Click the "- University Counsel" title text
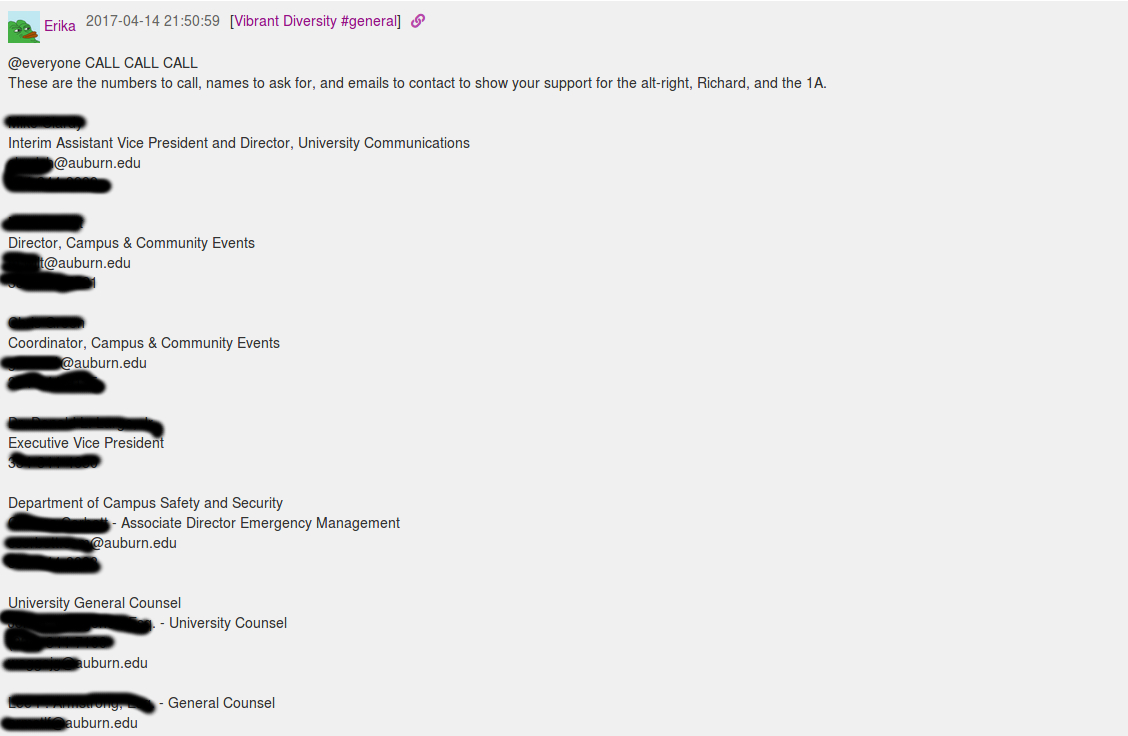Image resolution: width=1128 pixels, height=736 pixels. pyautogui.click(x=228, y=623)
